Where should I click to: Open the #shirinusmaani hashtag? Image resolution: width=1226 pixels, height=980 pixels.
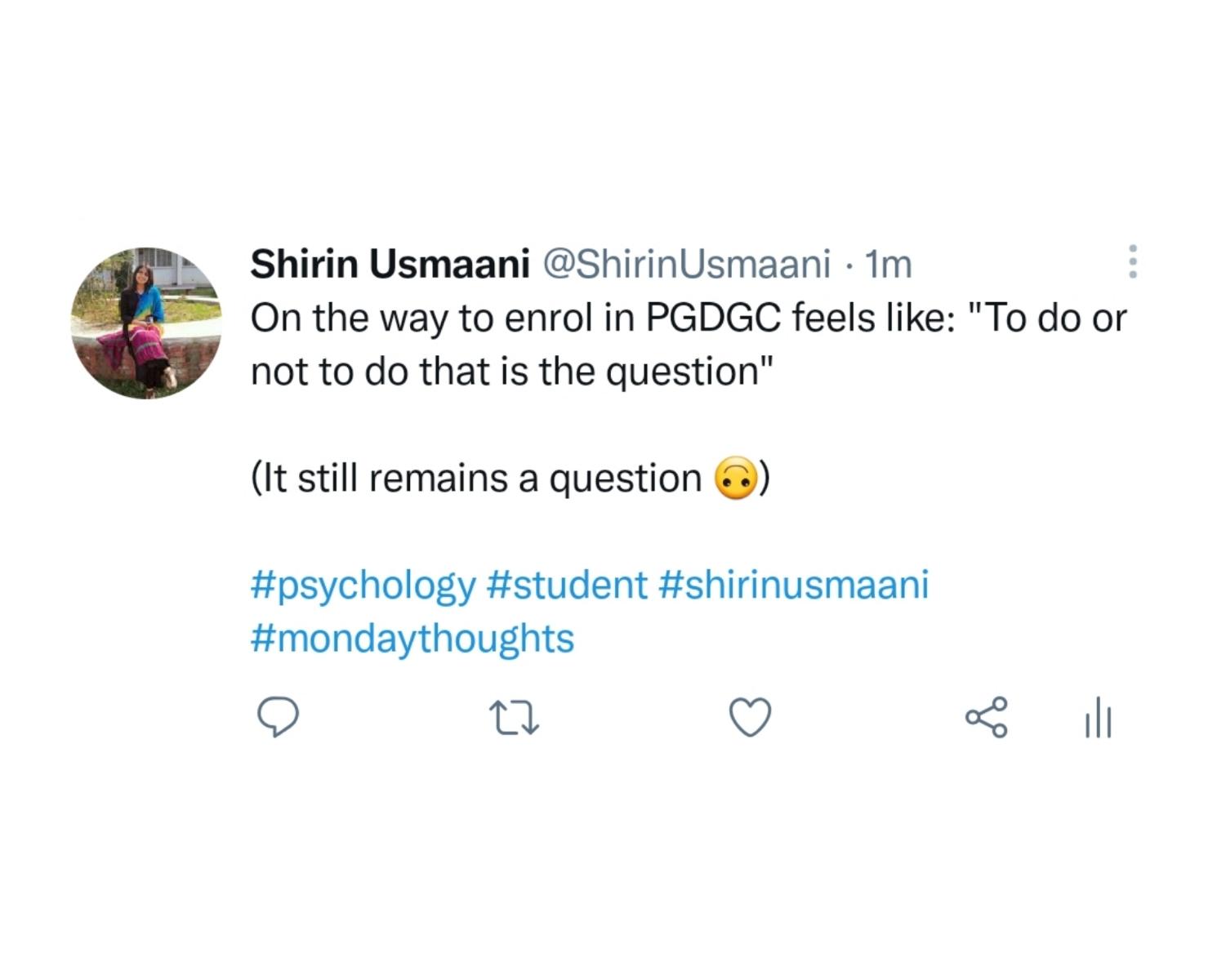(792, 585)
